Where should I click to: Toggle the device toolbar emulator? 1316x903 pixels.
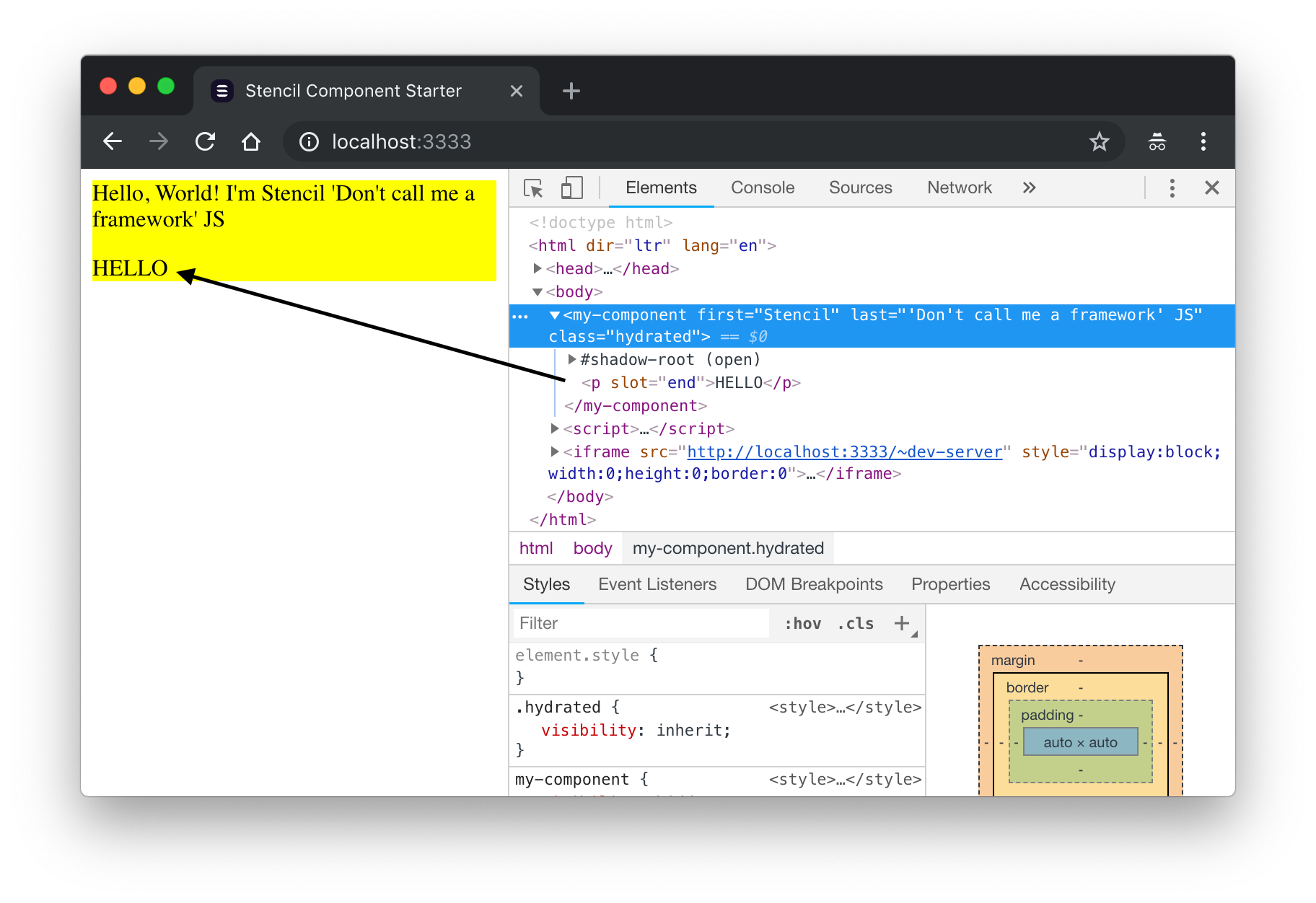pos(571,188)
